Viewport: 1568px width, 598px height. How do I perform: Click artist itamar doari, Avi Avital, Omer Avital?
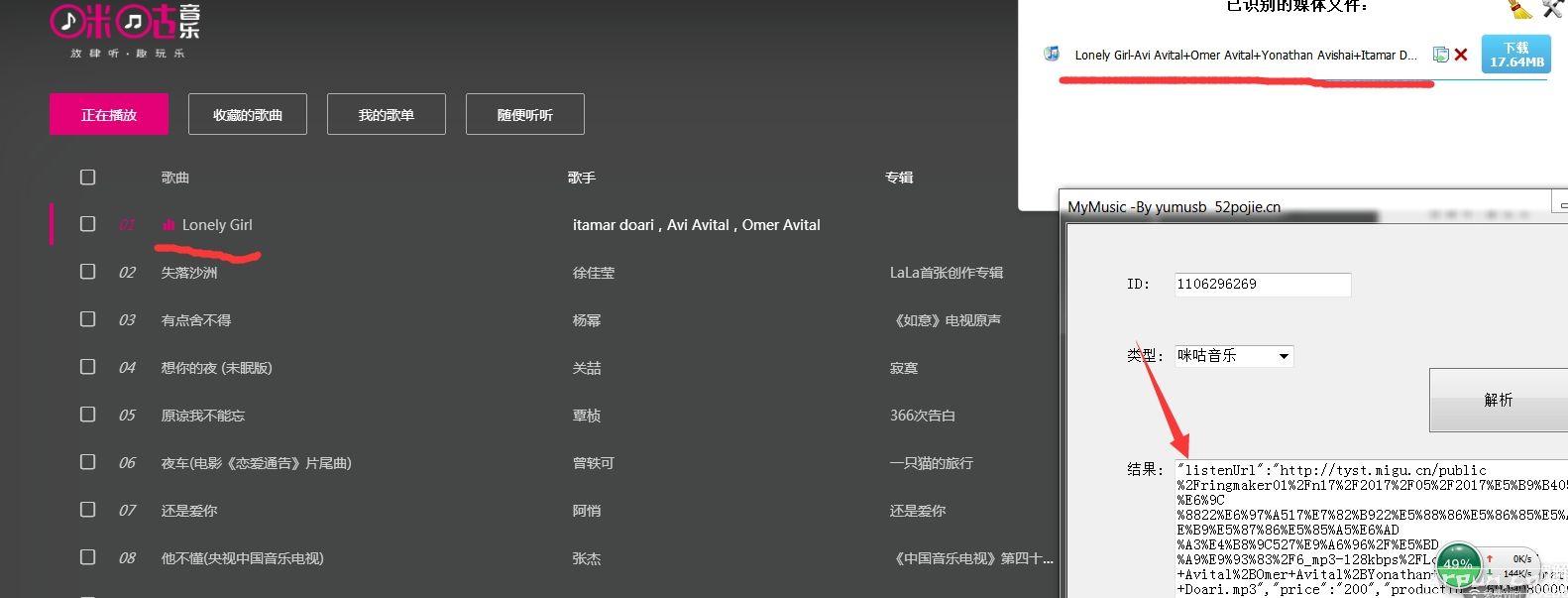[697, 225]
